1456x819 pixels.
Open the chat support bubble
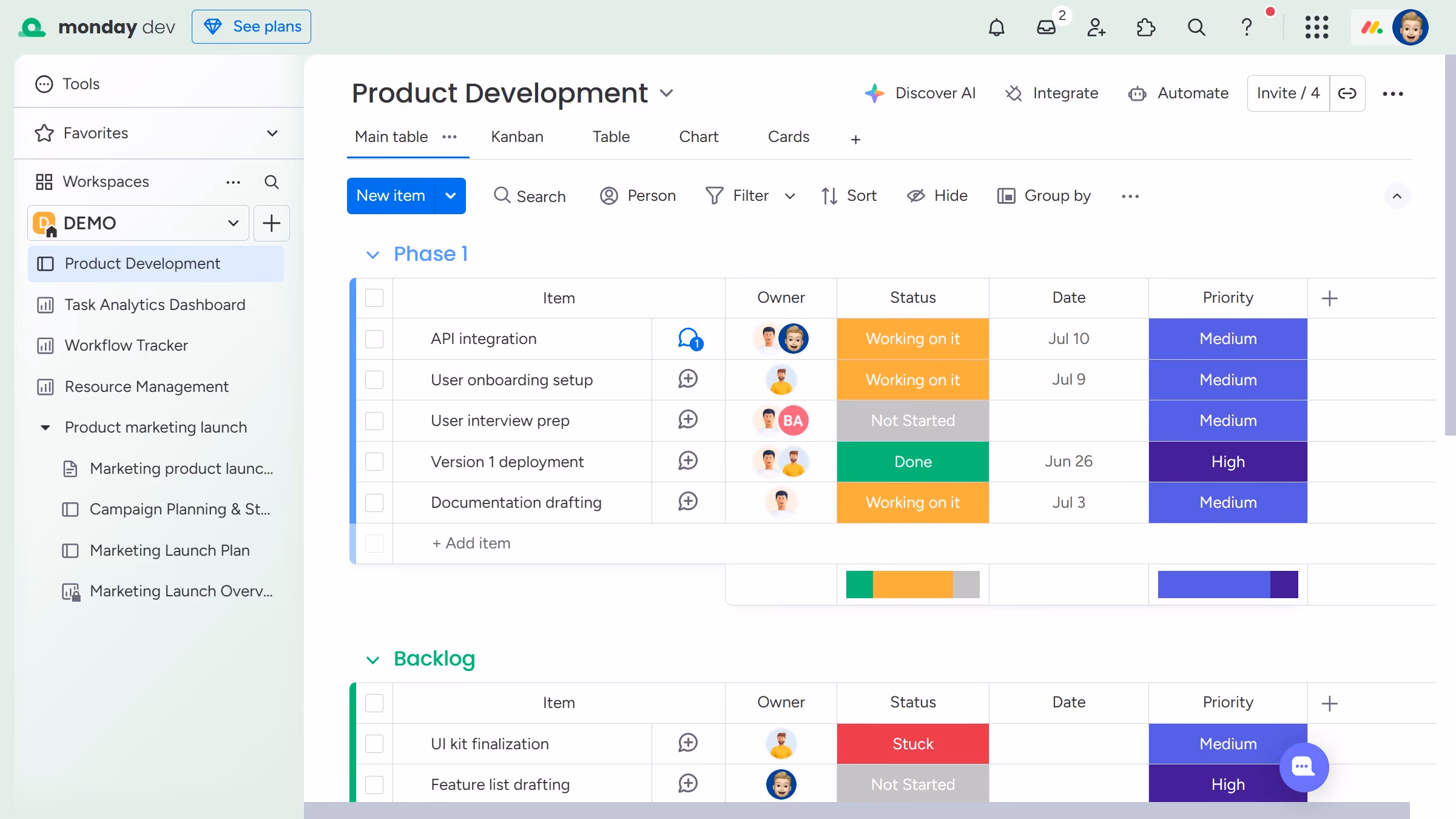click(x=1304, y=767)
